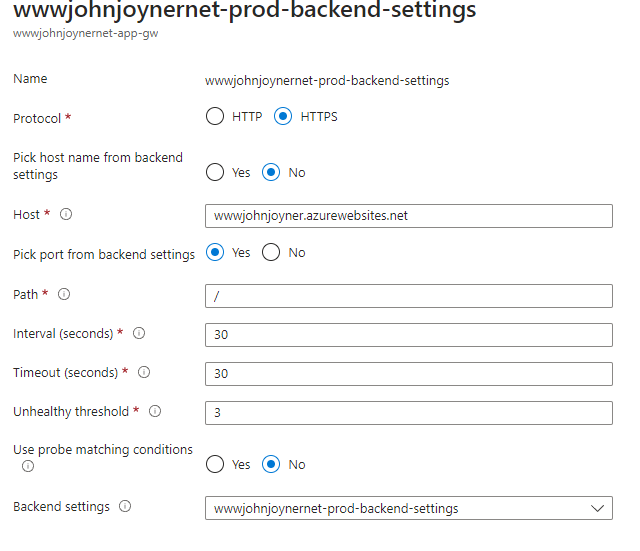Click the Unhealthy threshold input field

click(x=408, y=412)
